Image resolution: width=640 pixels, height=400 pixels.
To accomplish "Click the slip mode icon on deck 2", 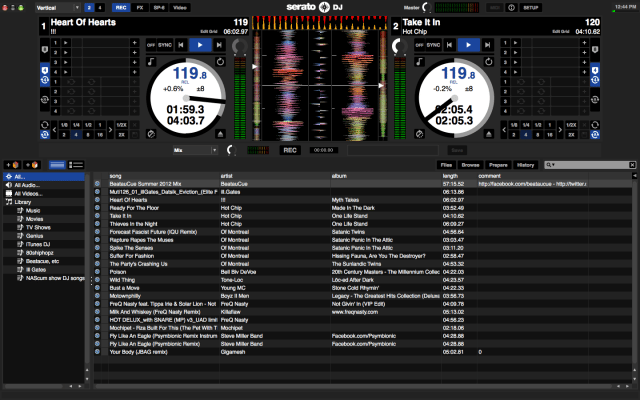I will [x=420, y=134].
